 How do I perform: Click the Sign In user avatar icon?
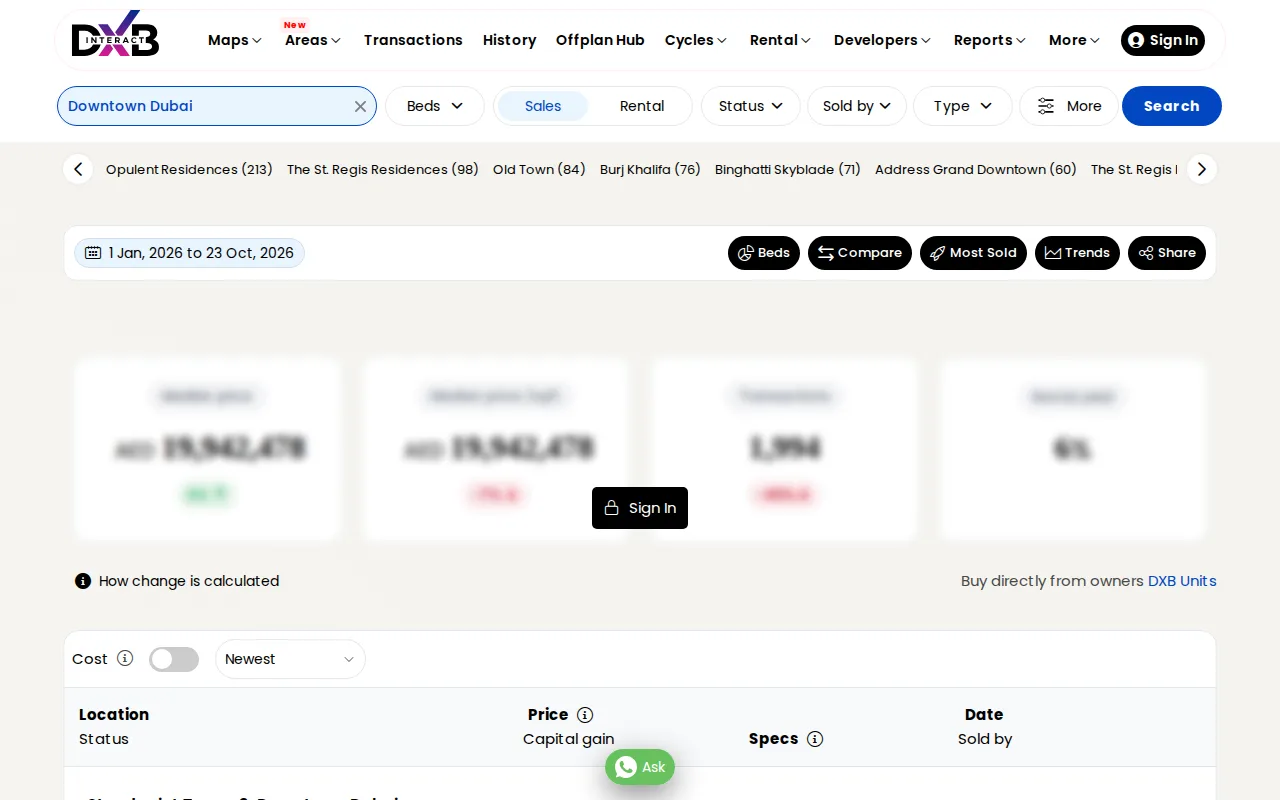pos(1136,40)
